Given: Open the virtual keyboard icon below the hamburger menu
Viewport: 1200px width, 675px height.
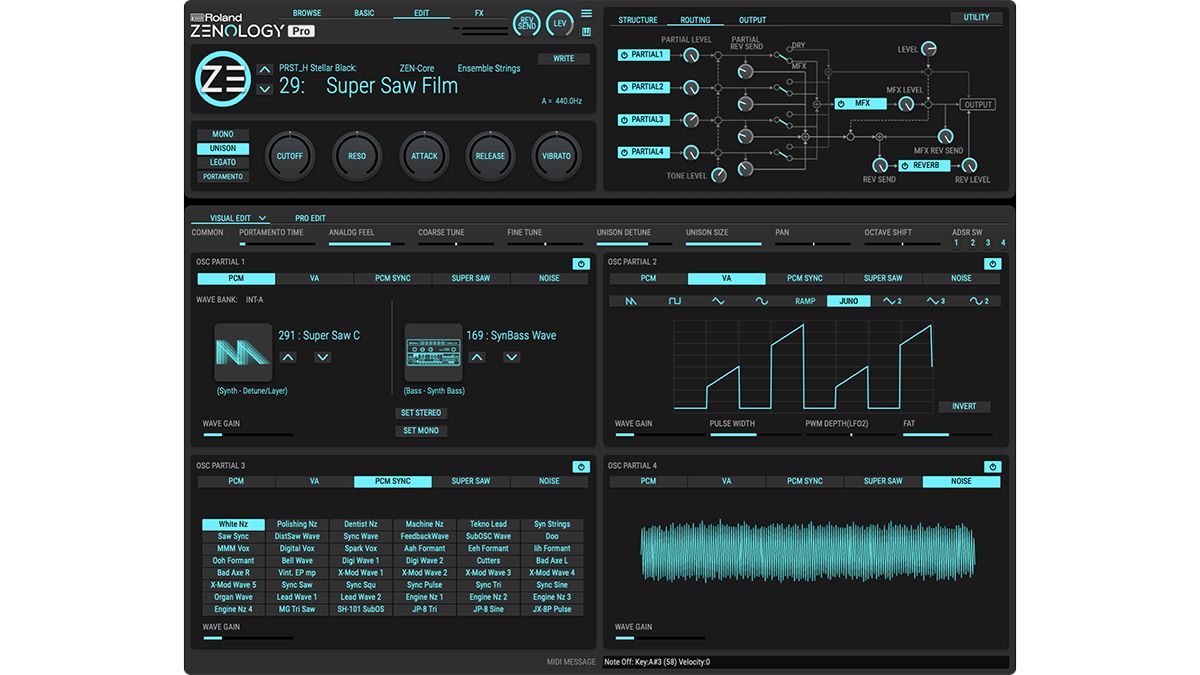Looking at the screenshot, I should click(x=585, y=32).
